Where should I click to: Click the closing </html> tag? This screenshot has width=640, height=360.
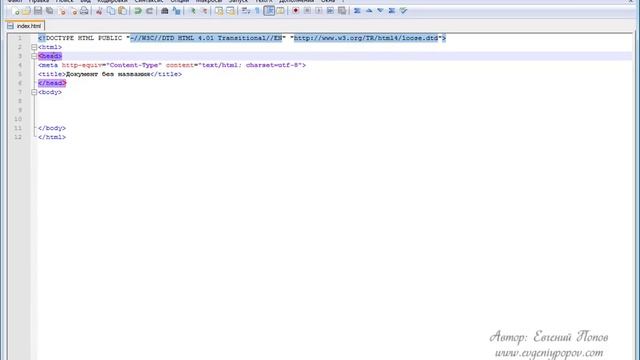pyautogui.click(x=52, y=137)
